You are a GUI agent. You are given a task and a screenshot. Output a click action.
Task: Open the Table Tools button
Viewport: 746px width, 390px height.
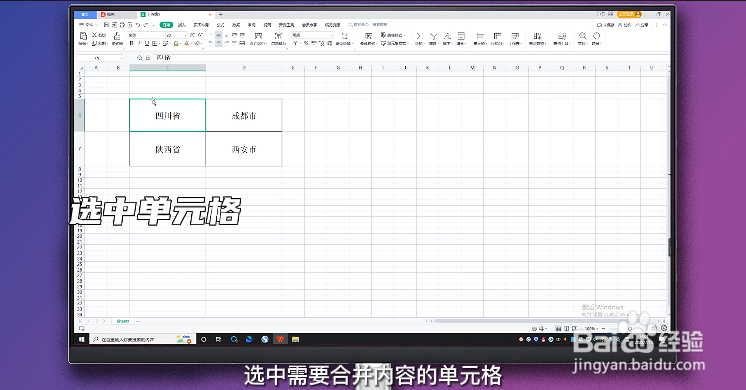click(x=562, y=38)
